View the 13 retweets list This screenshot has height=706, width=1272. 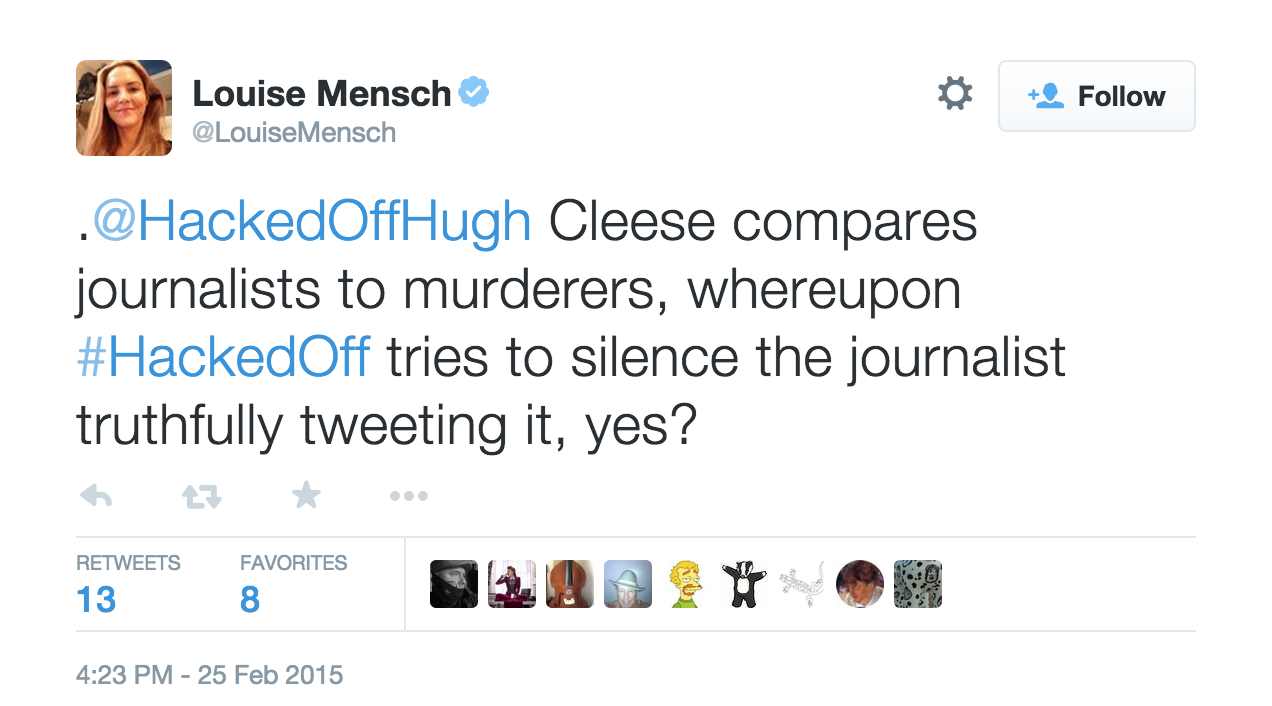coord(96,599)
